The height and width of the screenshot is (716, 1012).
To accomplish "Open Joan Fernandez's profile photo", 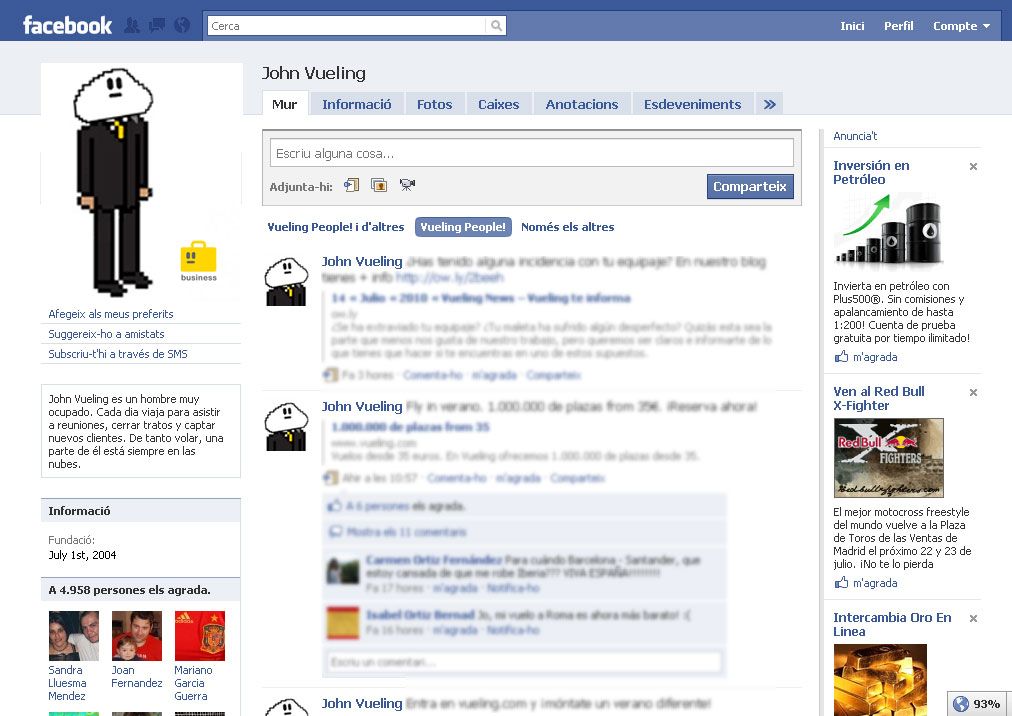I will 137,636.
